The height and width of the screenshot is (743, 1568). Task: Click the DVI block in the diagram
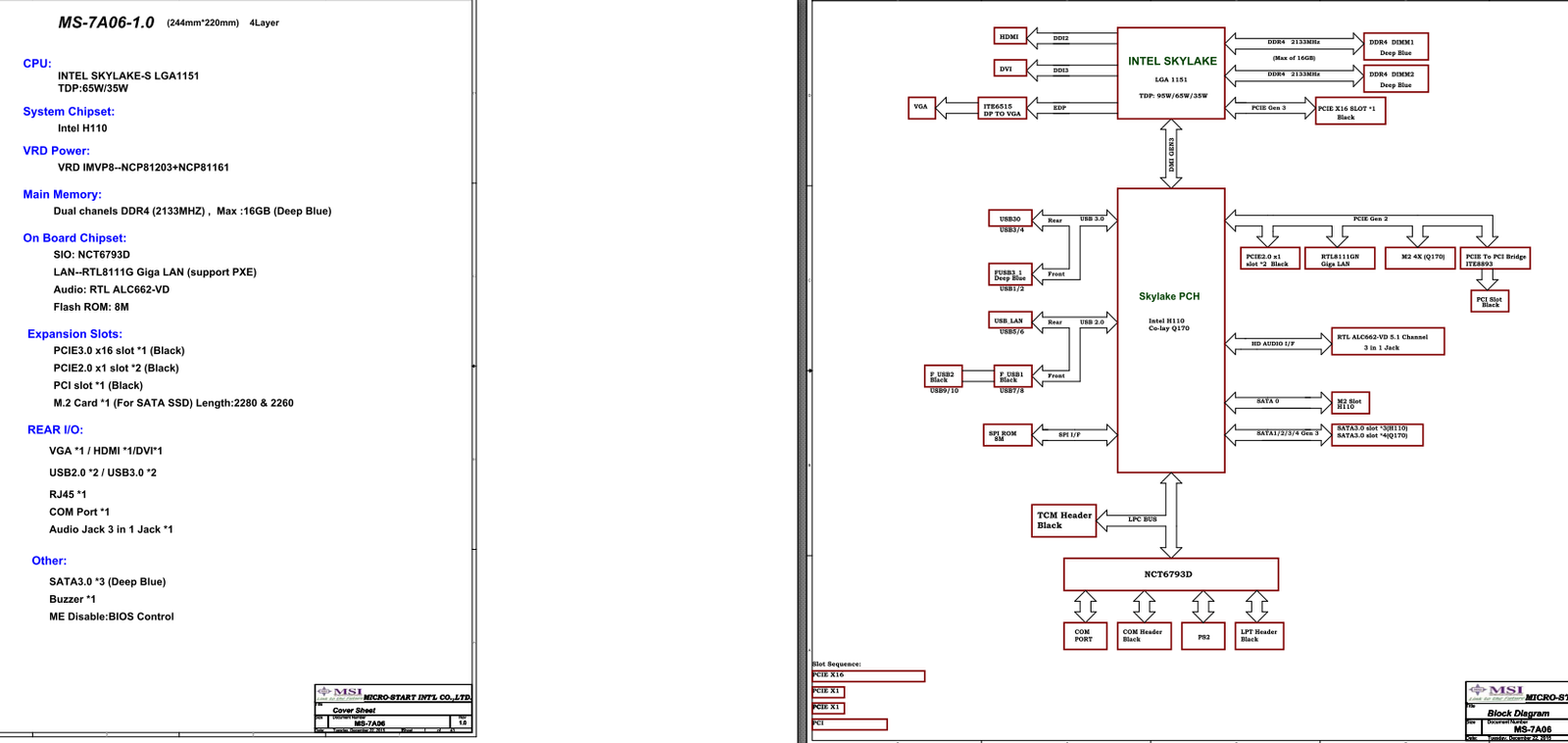point(1009,69)
